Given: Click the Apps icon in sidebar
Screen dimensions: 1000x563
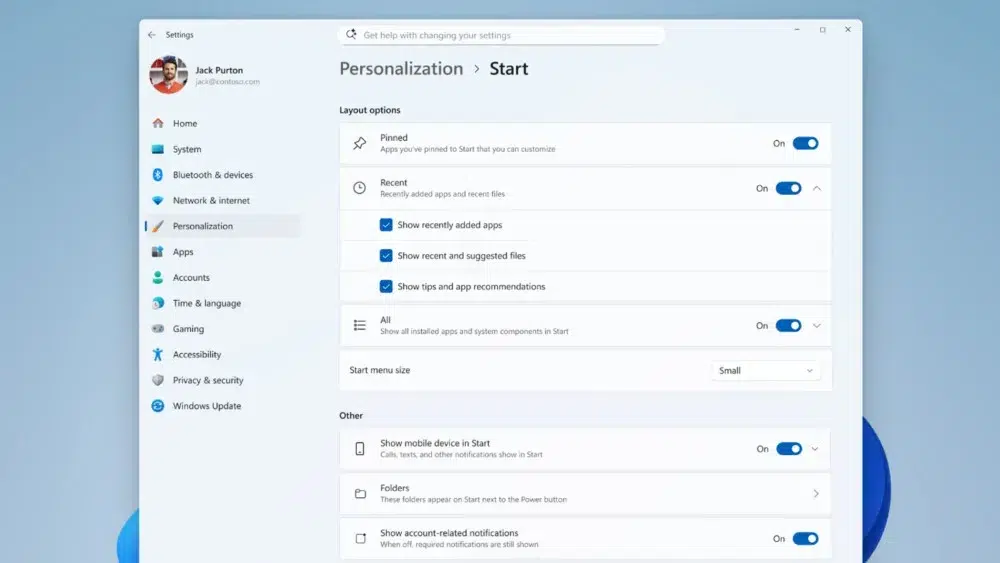Looking at the screenshot, I should 158,252.
